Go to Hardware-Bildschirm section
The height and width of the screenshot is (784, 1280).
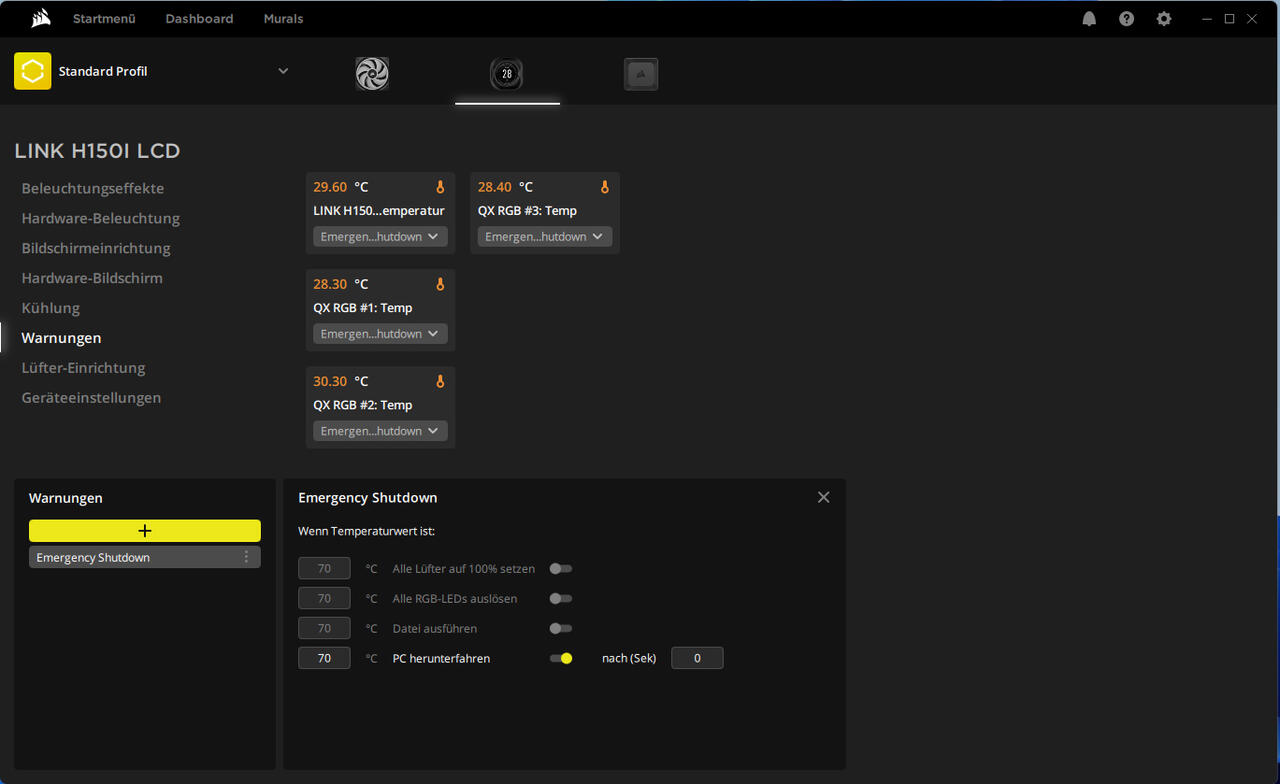pyautogui.click(x=92, y=278)
